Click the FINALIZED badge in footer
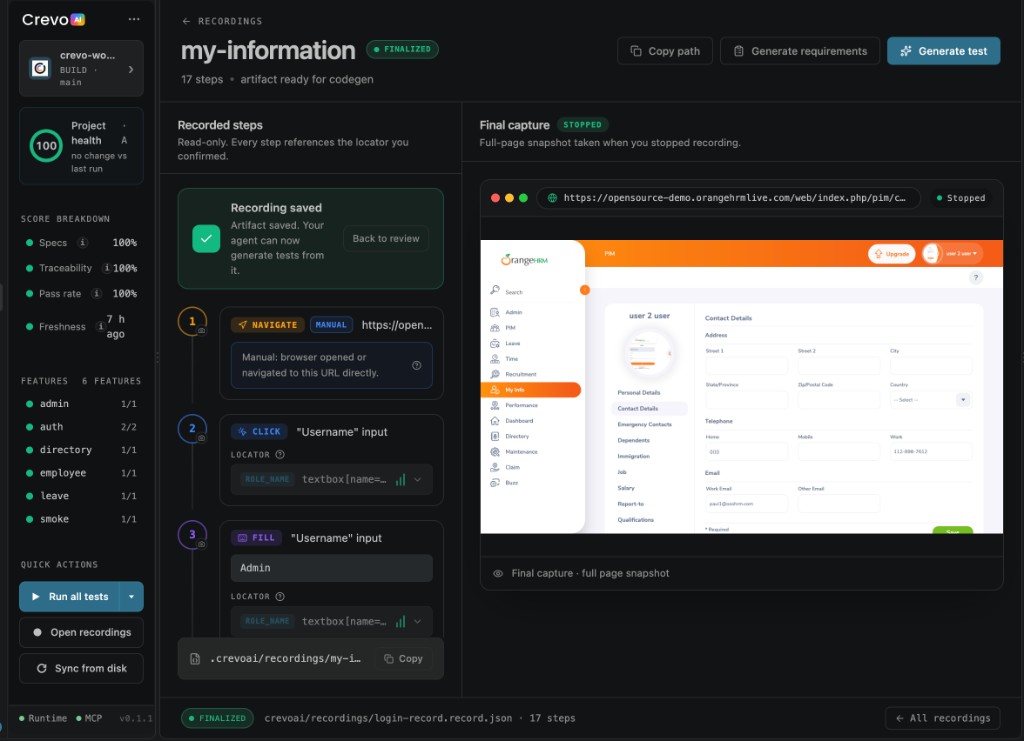Image resolution: width=1024 pixels, height=741 pixels. click(x=217, y=718)
